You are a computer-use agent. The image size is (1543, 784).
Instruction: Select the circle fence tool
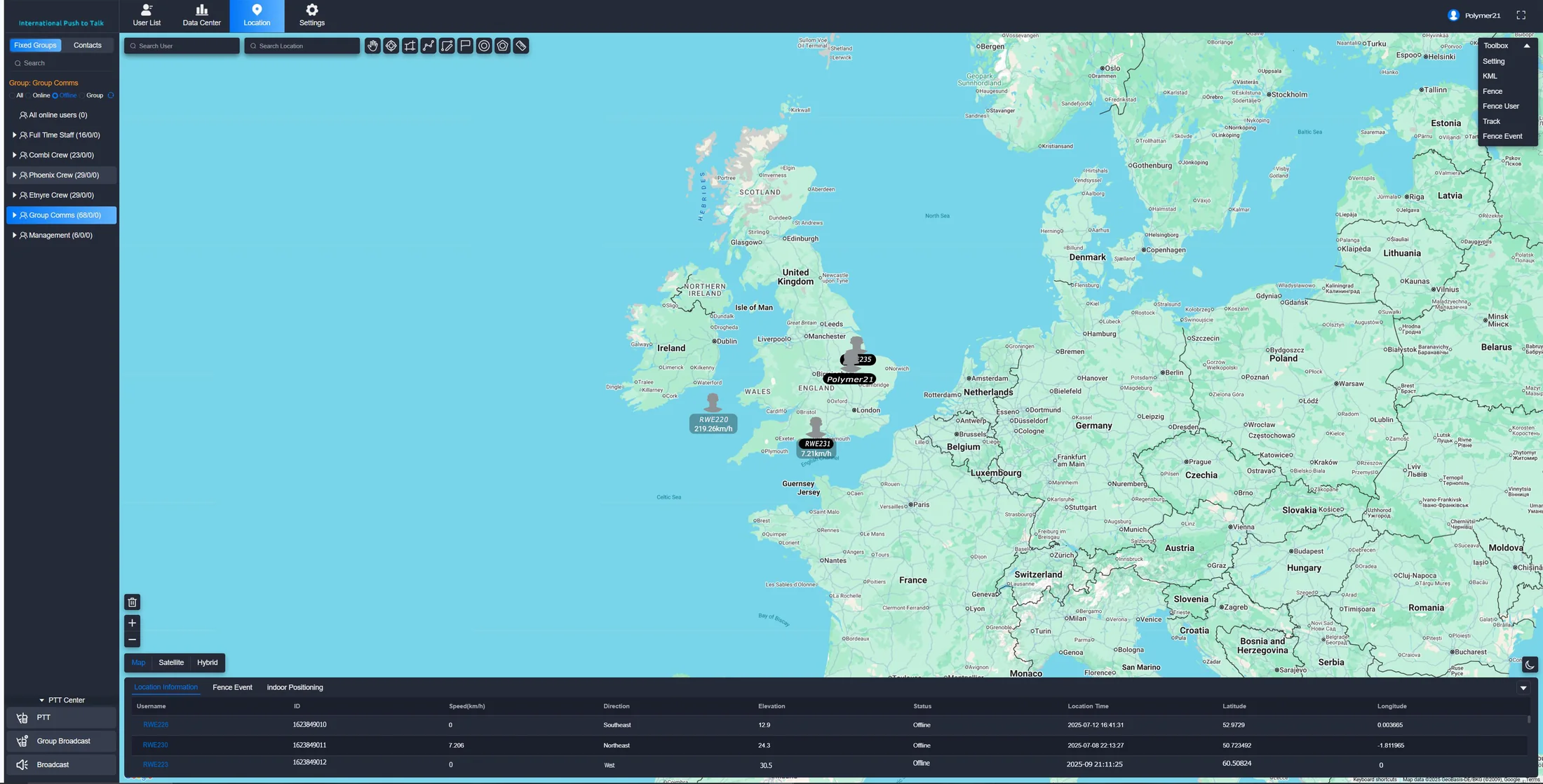[x=484, y=46]
